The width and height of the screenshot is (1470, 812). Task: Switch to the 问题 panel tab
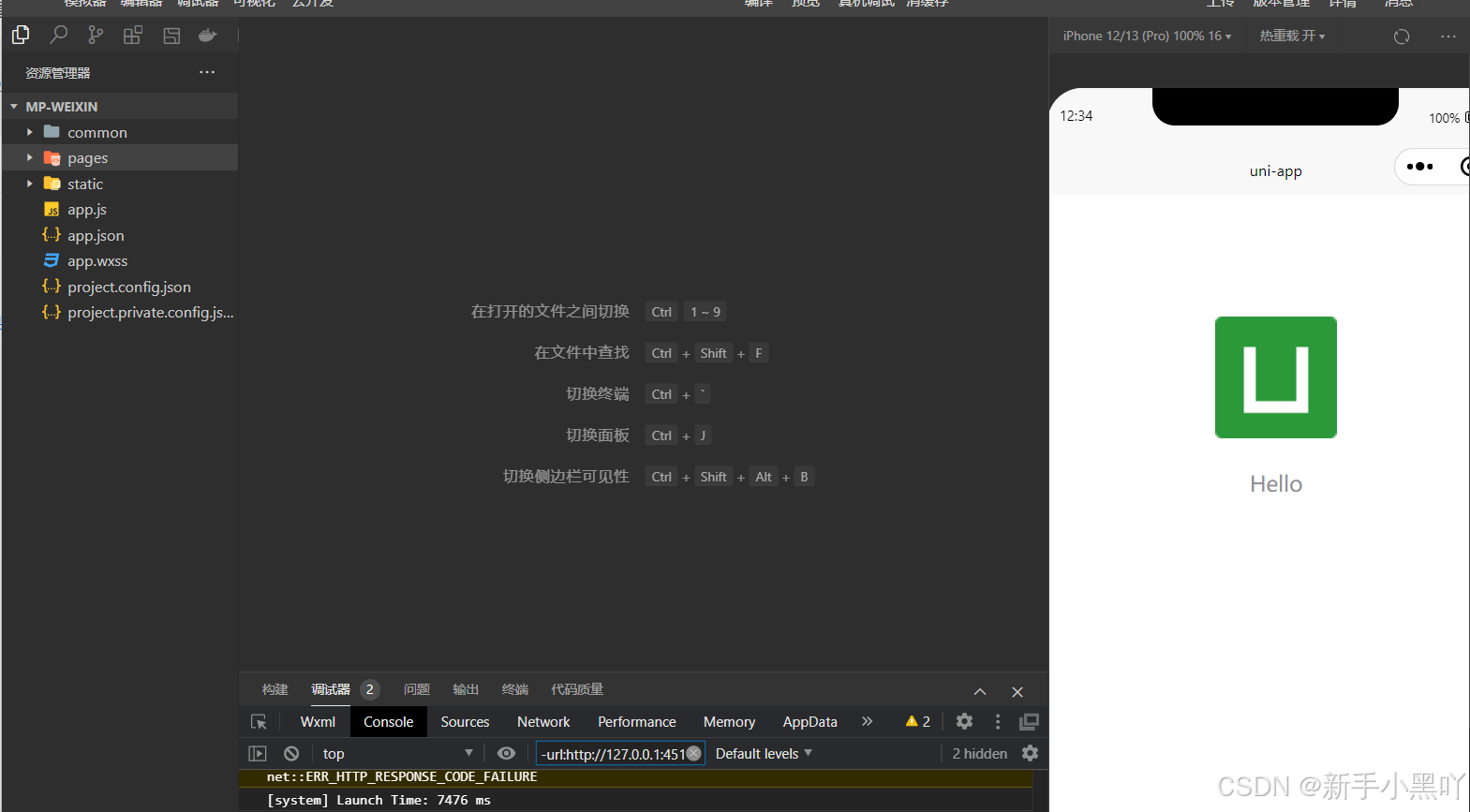(416, 689)
